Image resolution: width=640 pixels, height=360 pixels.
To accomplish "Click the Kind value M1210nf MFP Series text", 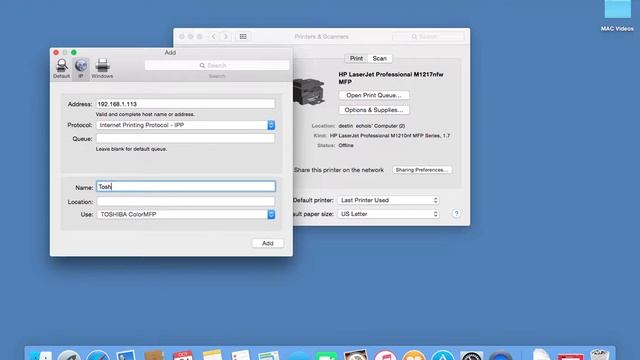I will pos(390,136).
